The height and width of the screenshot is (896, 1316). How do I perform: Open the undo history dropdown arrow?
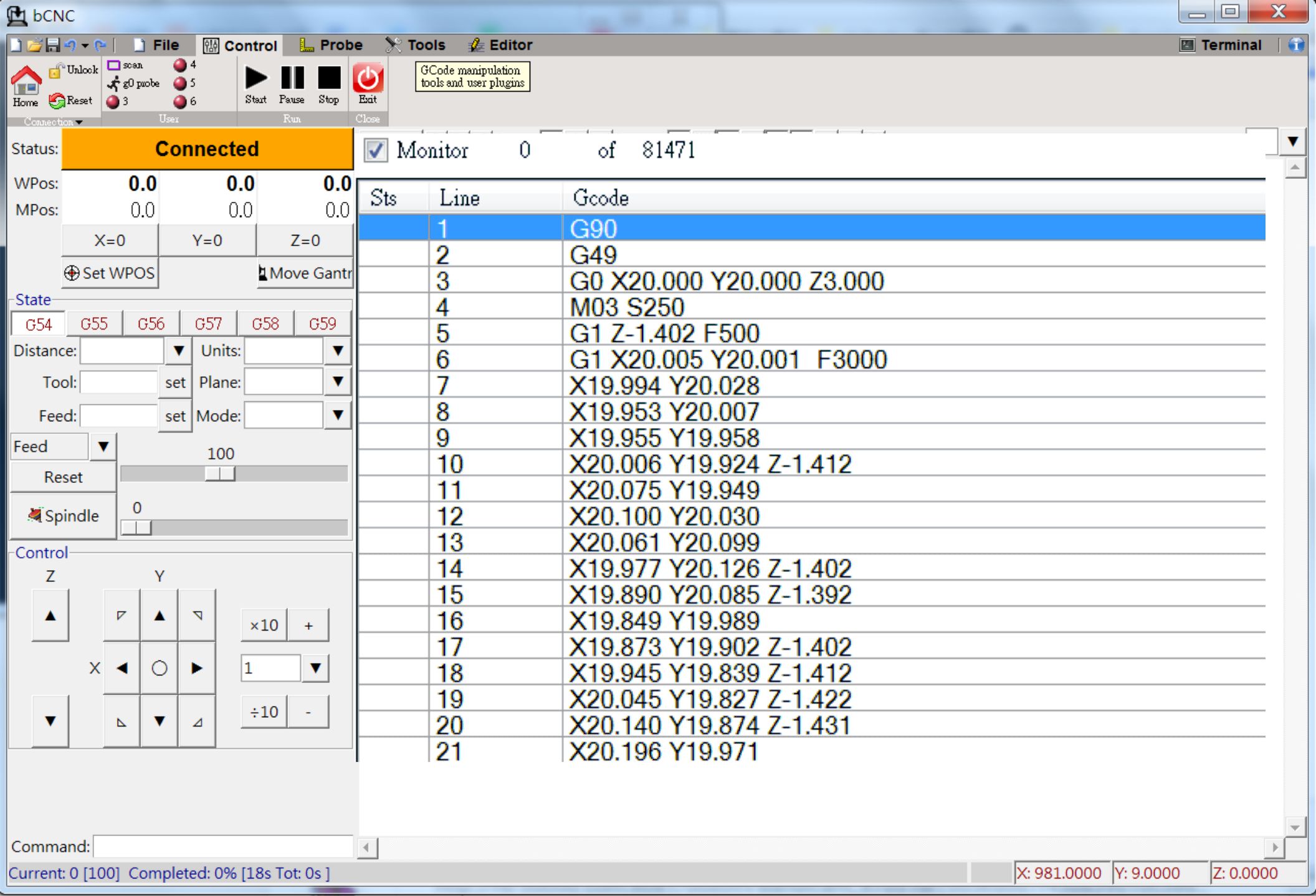pos(85,45)
